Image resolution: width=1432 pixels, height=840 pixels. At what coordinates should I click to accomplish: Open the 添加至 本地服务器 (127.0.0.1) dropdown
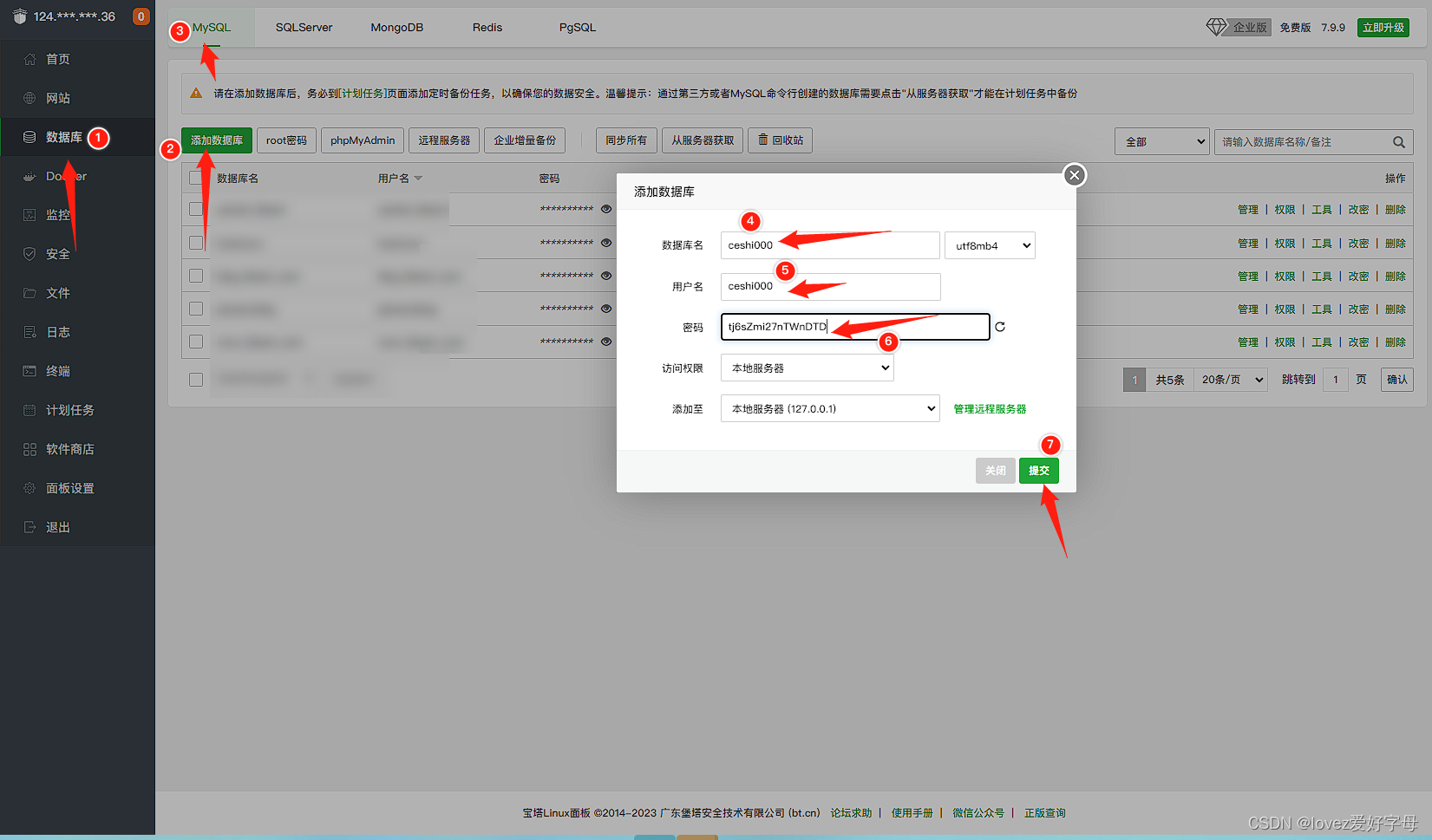pyautogui.click(x=830, y=408)
